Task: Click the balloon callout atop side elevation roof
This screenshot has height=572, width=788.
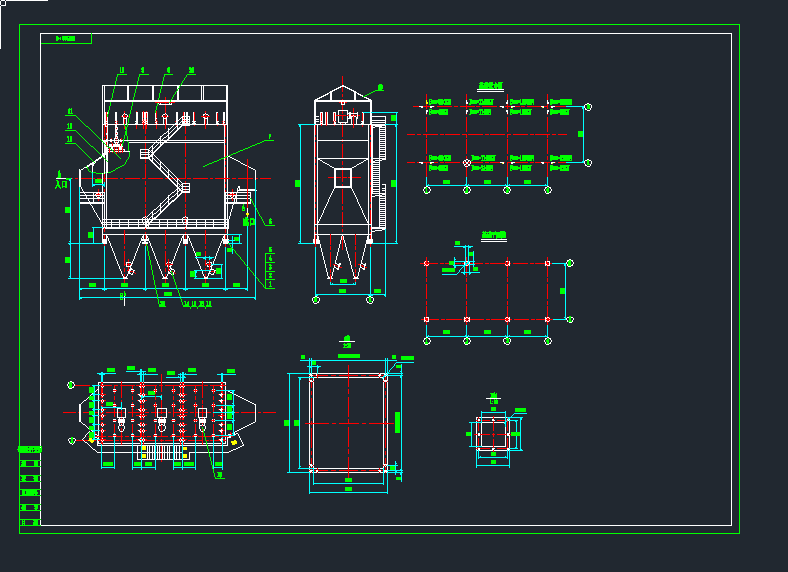Action: (x=381, y=88)
